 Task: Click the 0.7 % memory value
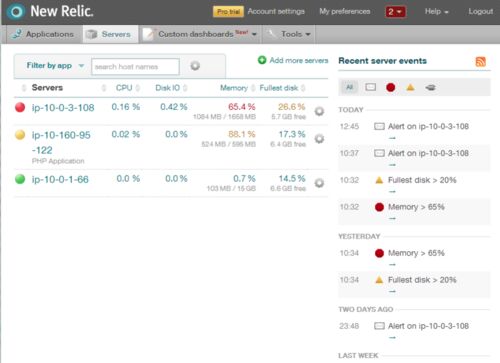tap(244, 179)
